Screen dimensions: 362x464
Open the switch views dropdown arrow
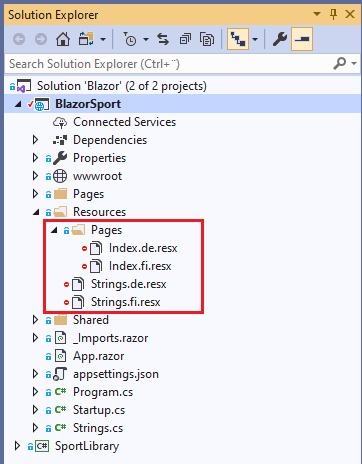coord(103,40)
